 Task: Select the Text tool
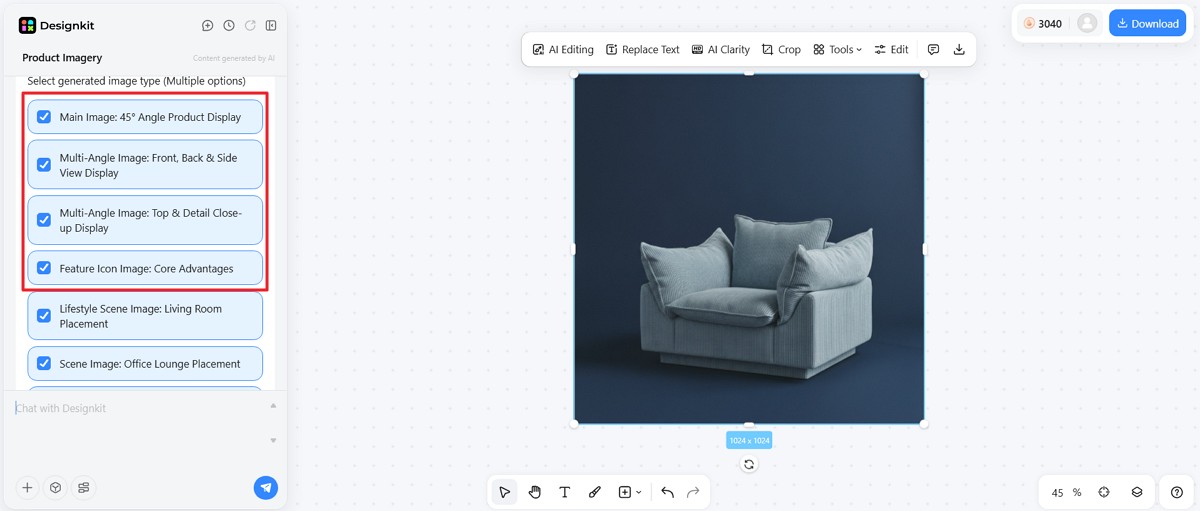565,492
